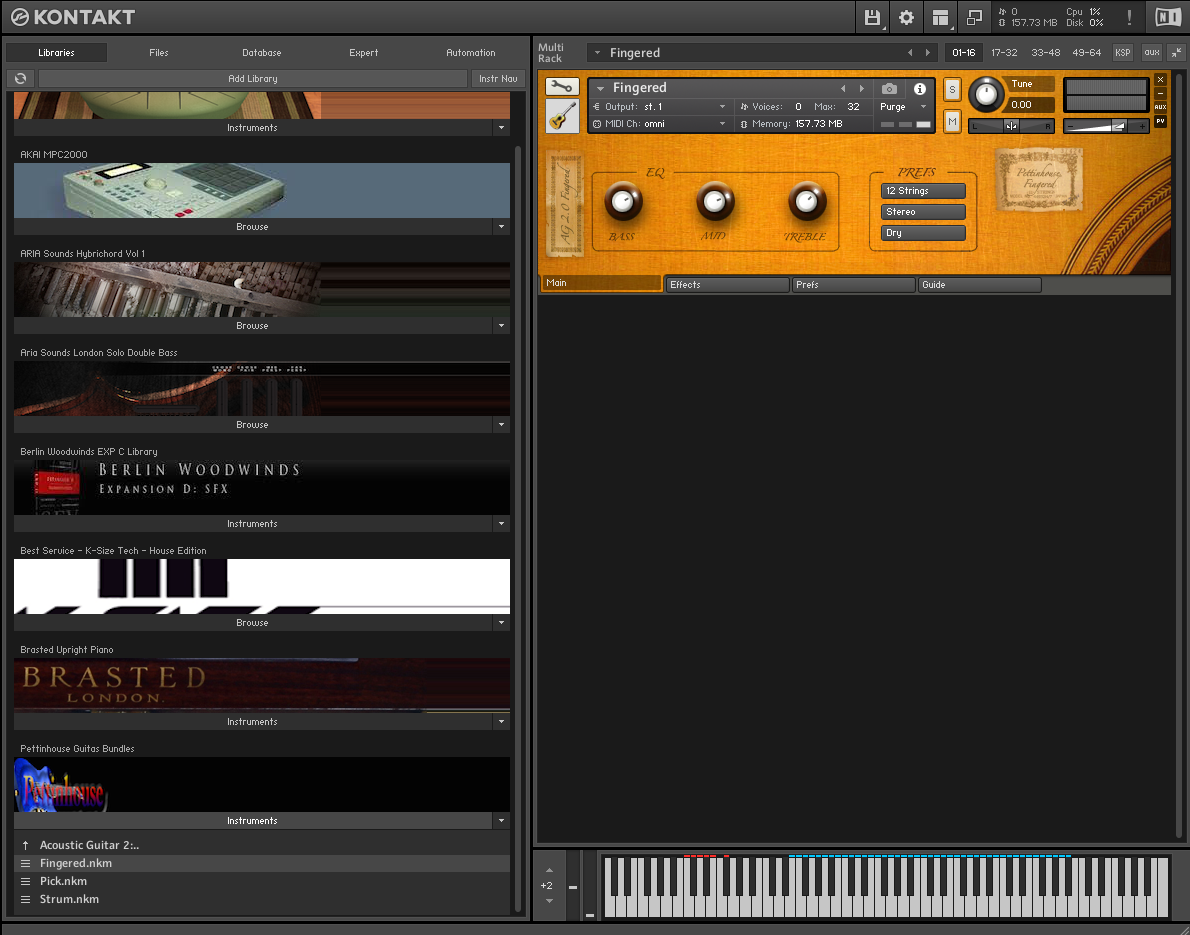Image resolution: width=1190 pixels, height=935 pixels.
Task: Open Kontakt options gear icon
Action: click(x=906, y=17)
